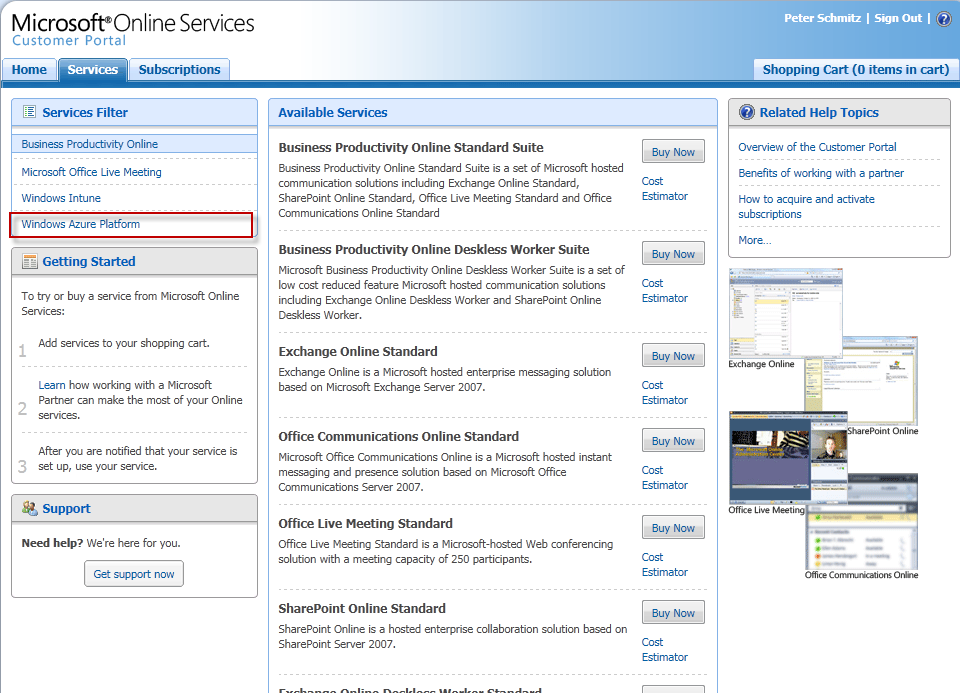Open Cost Estimator for SharePoint Online Standard
This screenshot has width=960, height=693.
click(x=664, y=650)
